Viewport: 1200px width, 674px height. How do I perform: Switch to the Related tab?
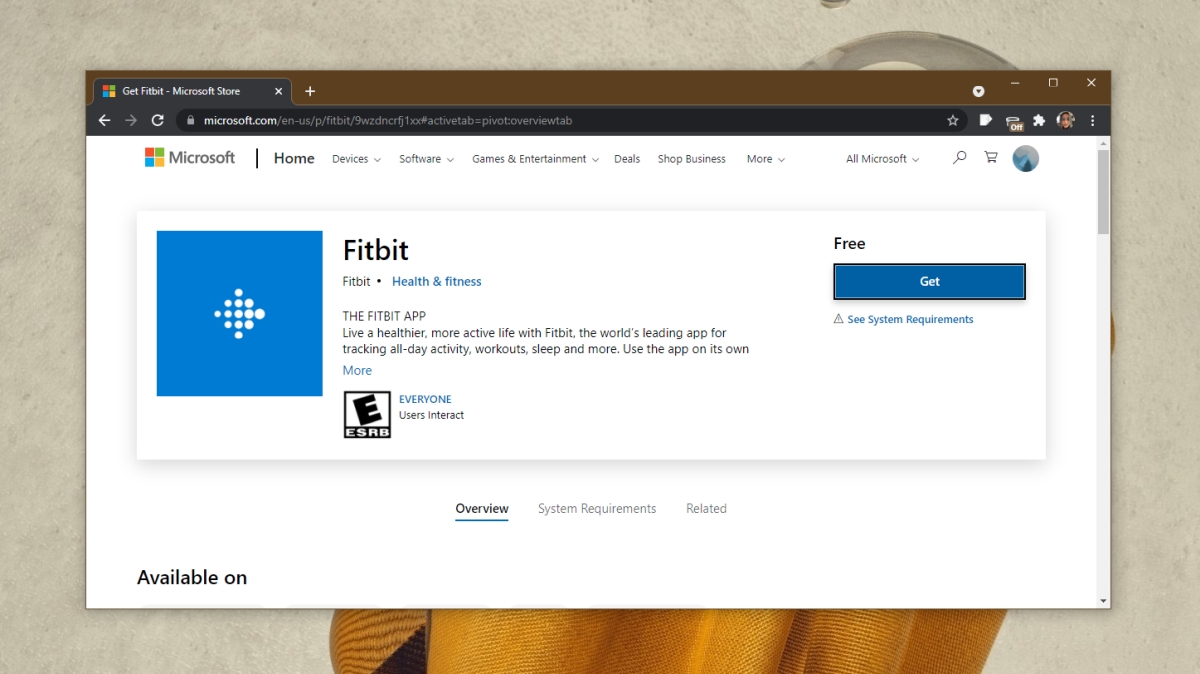click(706, 509)
